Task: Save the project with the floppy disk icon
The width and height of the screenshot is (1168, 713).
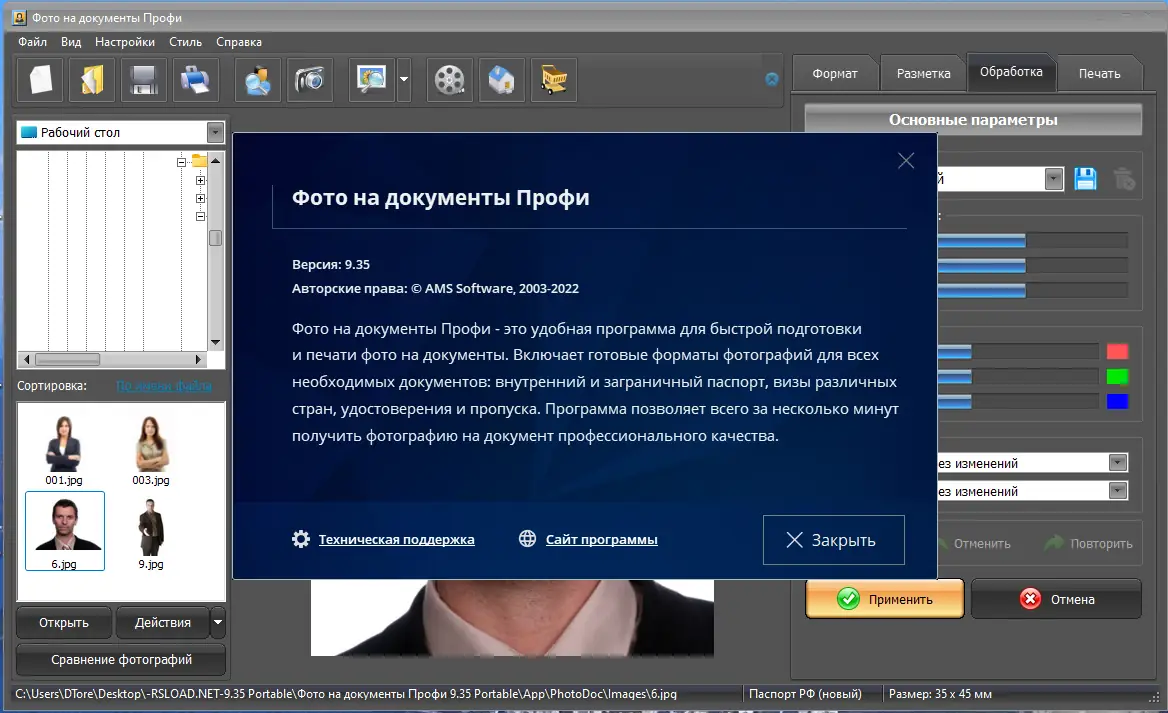Action: tap(143, 80)
